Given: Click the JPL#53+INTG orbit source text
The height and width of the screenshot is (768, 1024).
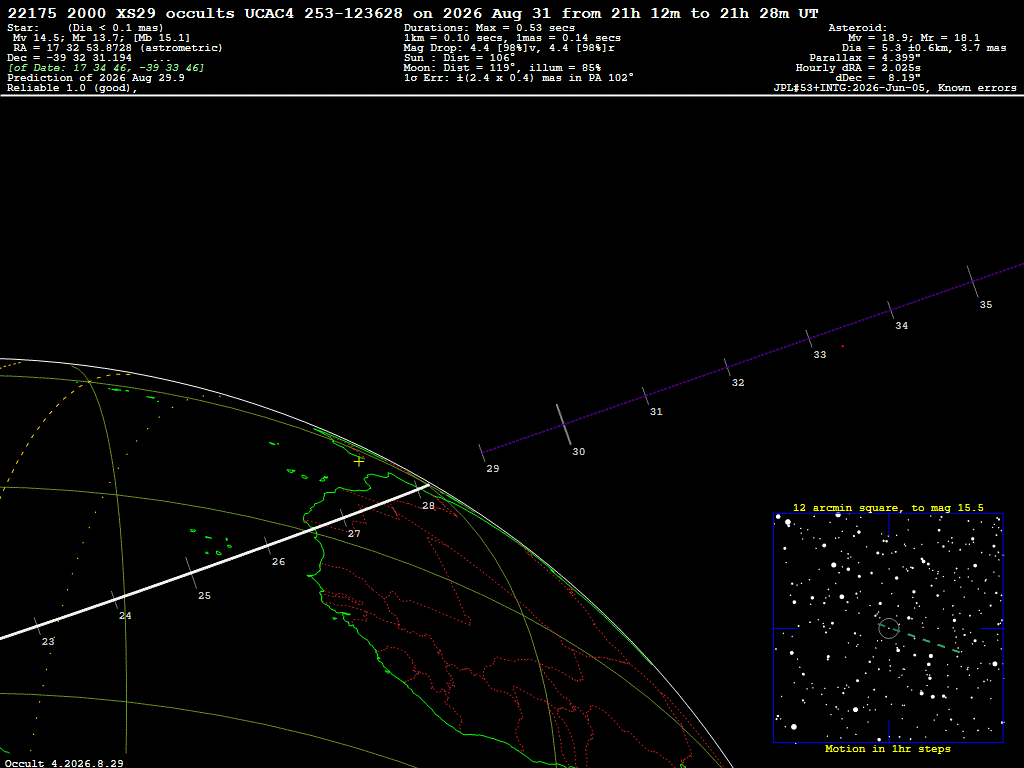Looking at the screenshot, I should click(895, 88).
